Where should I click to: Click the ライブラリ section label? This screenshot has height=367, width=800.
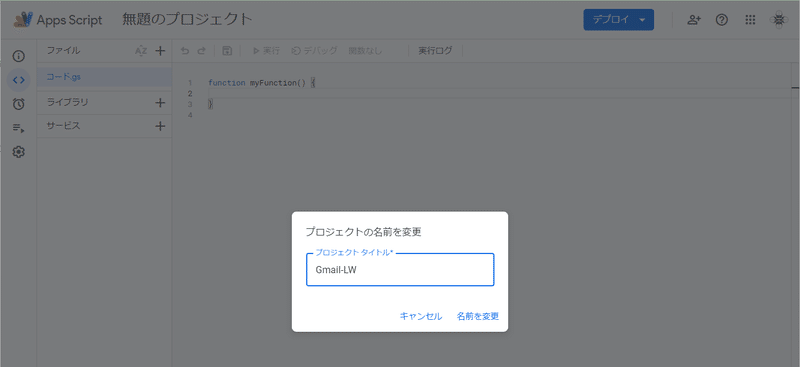(67, 102)
